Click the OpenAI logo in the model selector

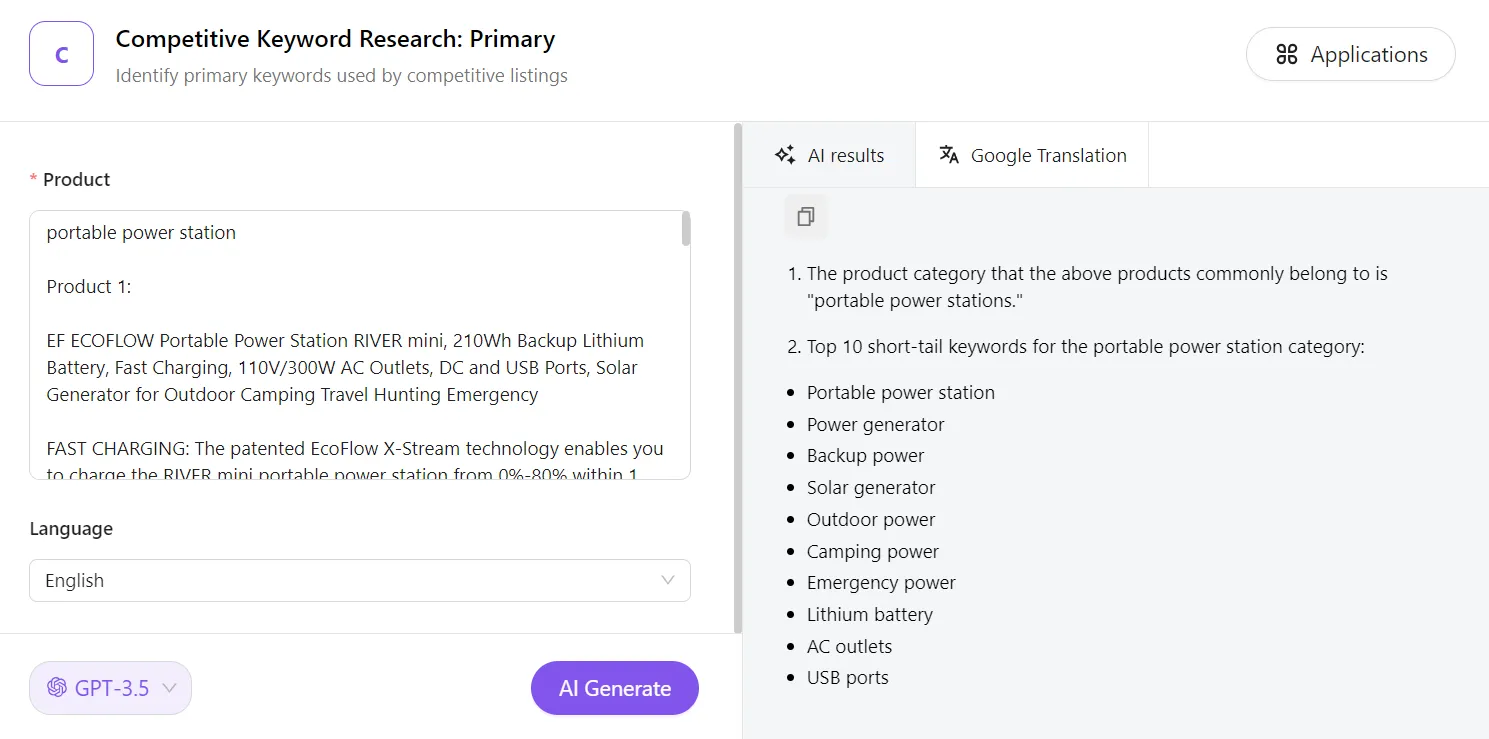tap(57, 688)
